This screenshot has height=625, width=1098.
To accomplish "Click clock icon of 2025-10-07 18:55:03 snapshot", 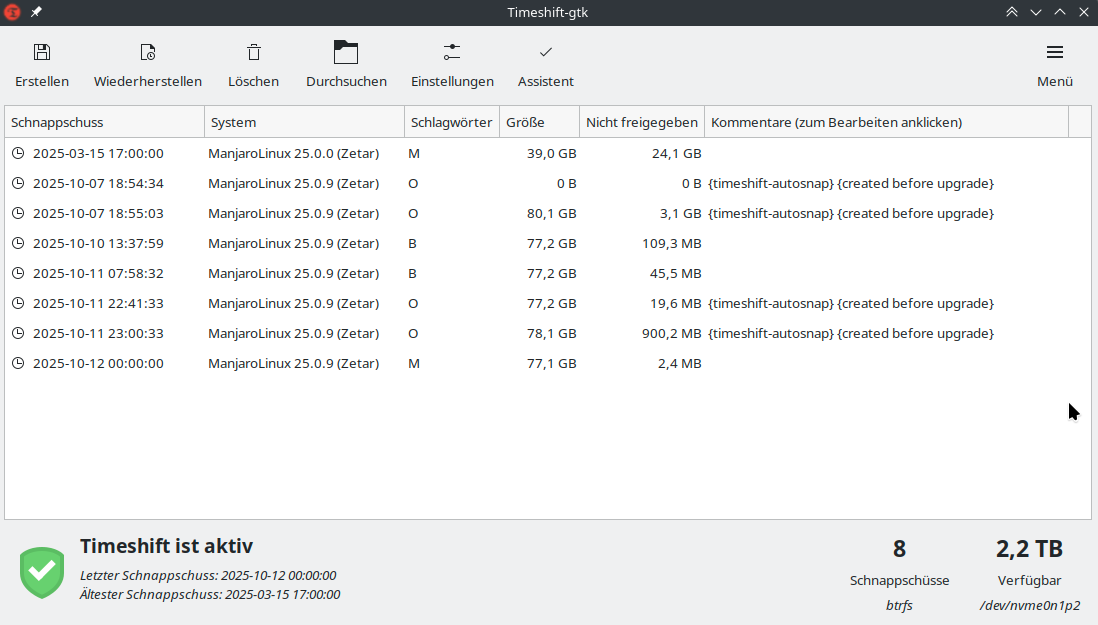I will (x=18, y=213).
